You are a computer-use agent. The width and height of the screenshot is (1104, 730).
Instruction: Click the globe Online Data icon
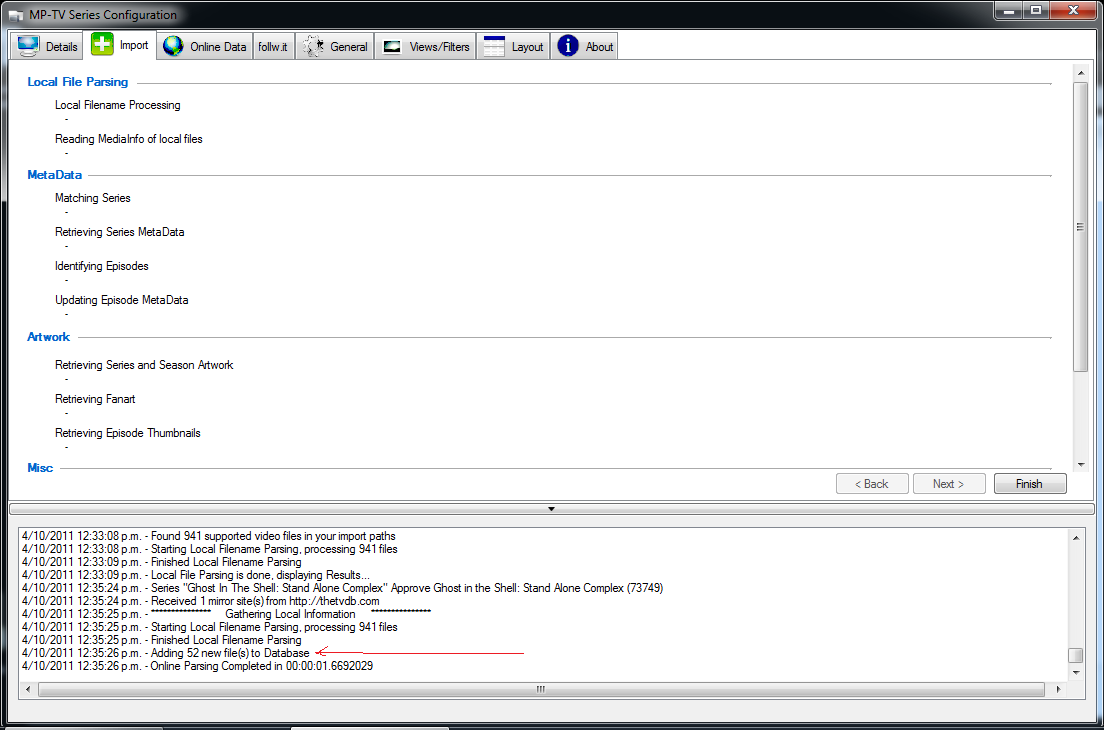pyautogui.click(x=173, y=46)
